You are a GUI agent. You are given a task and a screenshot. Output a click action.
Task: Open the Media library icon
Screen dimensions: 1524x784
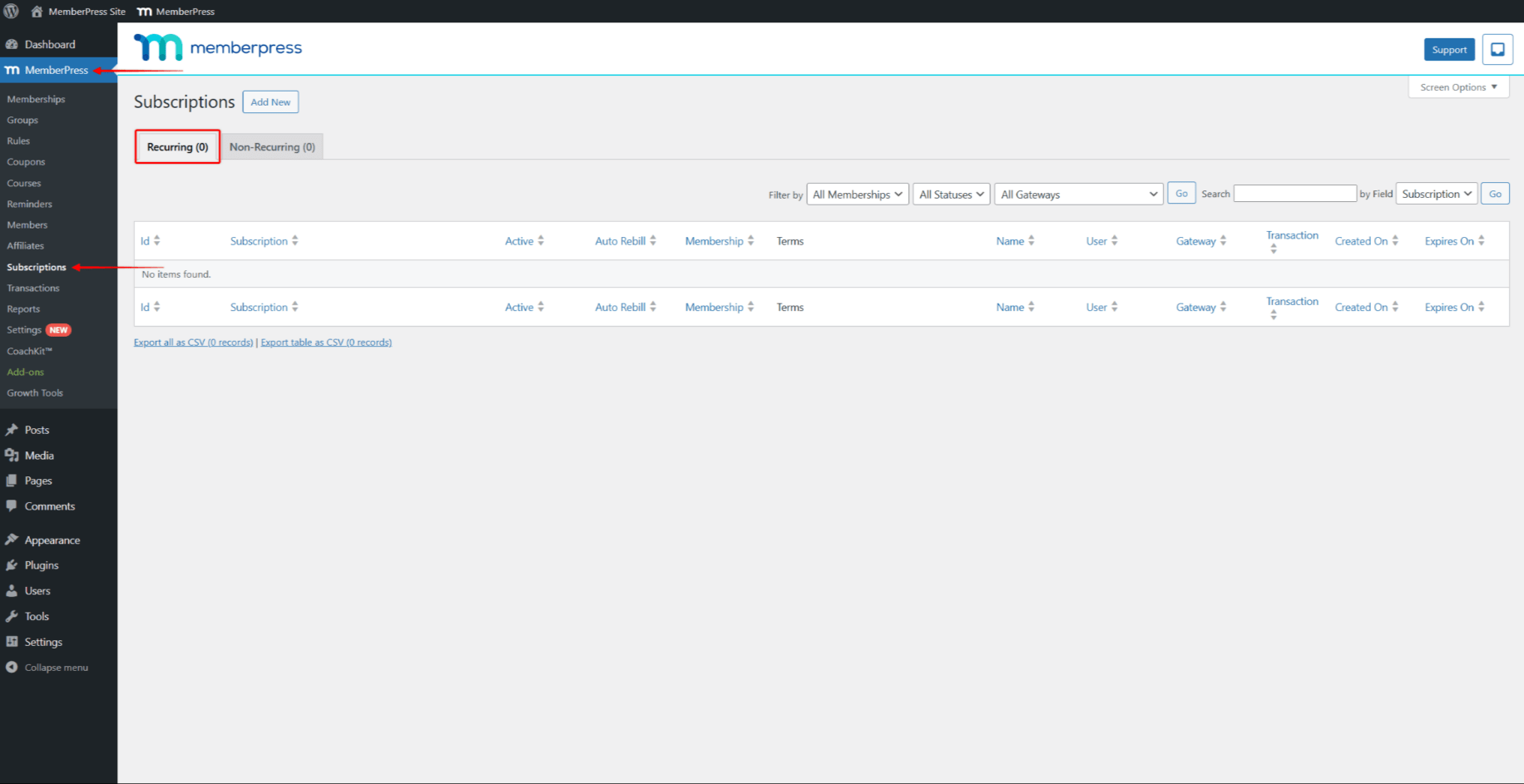12,455
